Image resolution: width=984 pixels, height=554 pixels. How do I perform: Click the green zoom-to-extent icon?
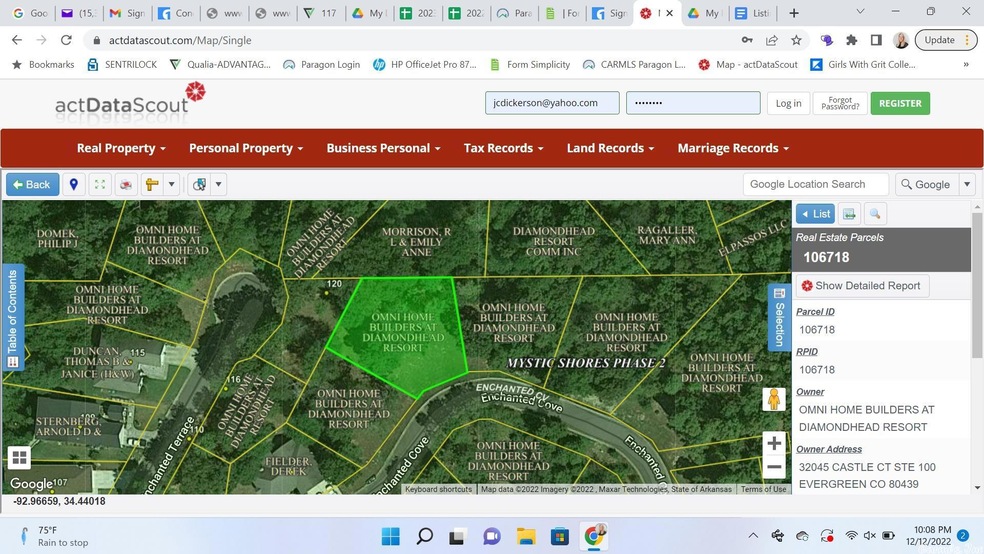pyautogui.click(x=99, y=184)
